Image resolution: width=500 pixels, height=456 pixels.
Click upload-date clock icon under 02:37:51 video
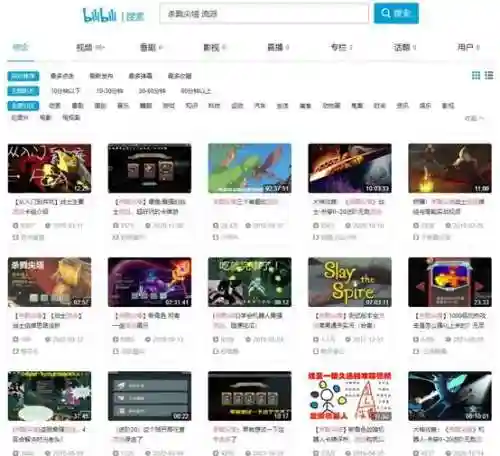[248, 226]
